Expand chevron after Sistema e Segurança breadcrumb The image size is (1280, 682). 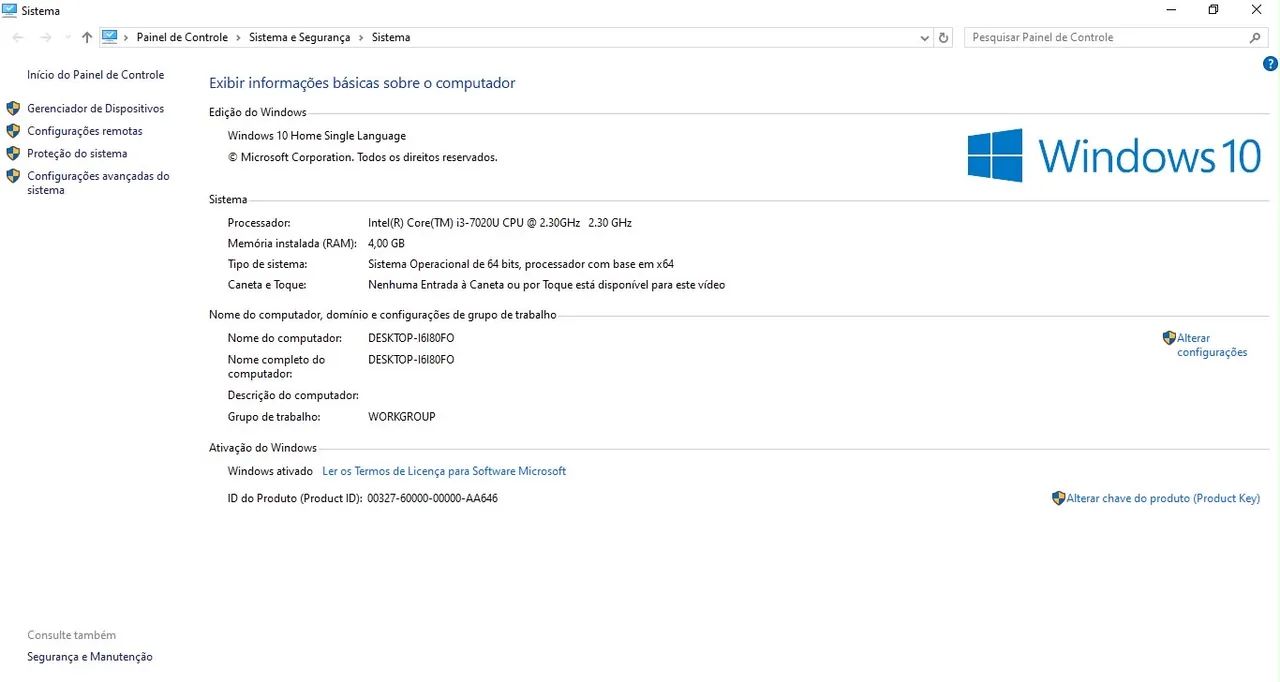361,37
